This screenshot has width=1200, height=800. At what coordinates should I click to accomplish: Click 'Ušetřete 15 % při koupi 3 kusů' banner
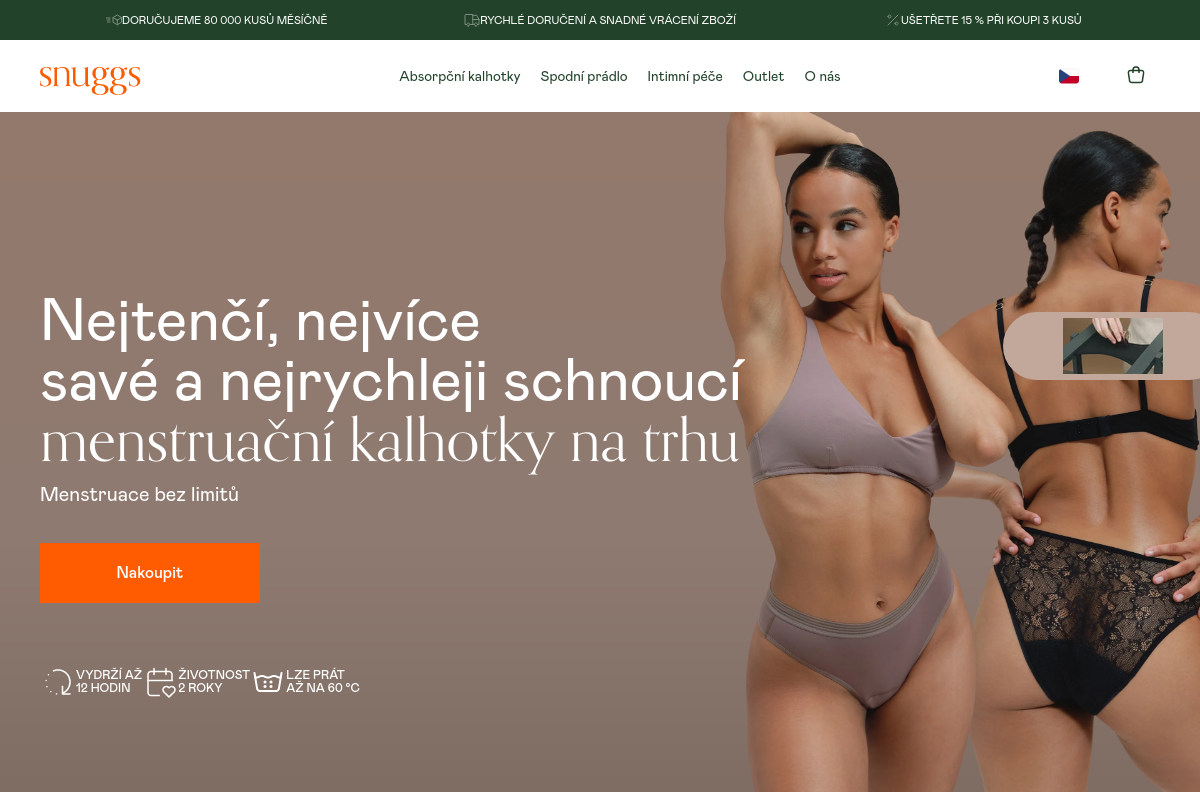click(x=991, y=20)
